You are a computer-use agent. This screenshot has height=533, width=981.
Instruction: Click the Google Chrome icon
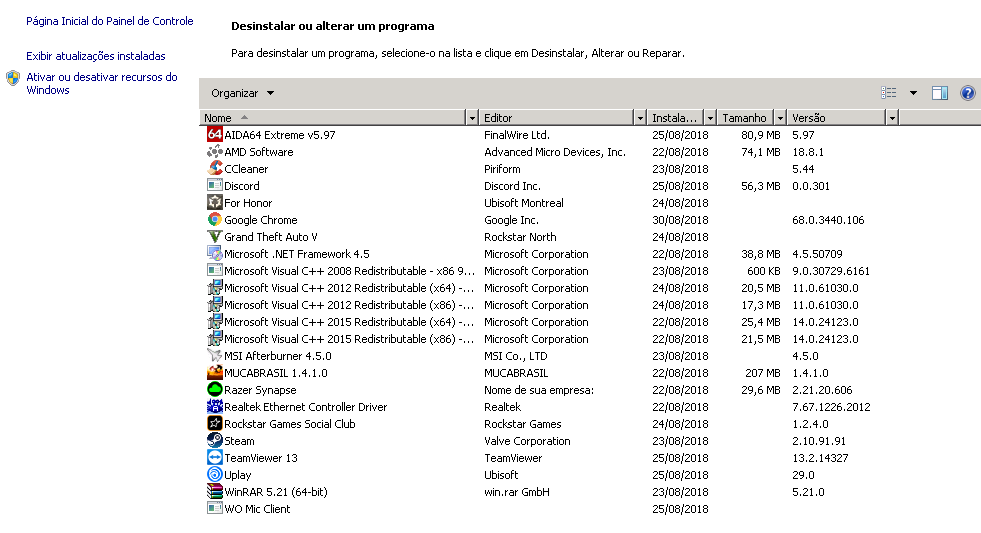click(214, 220)
